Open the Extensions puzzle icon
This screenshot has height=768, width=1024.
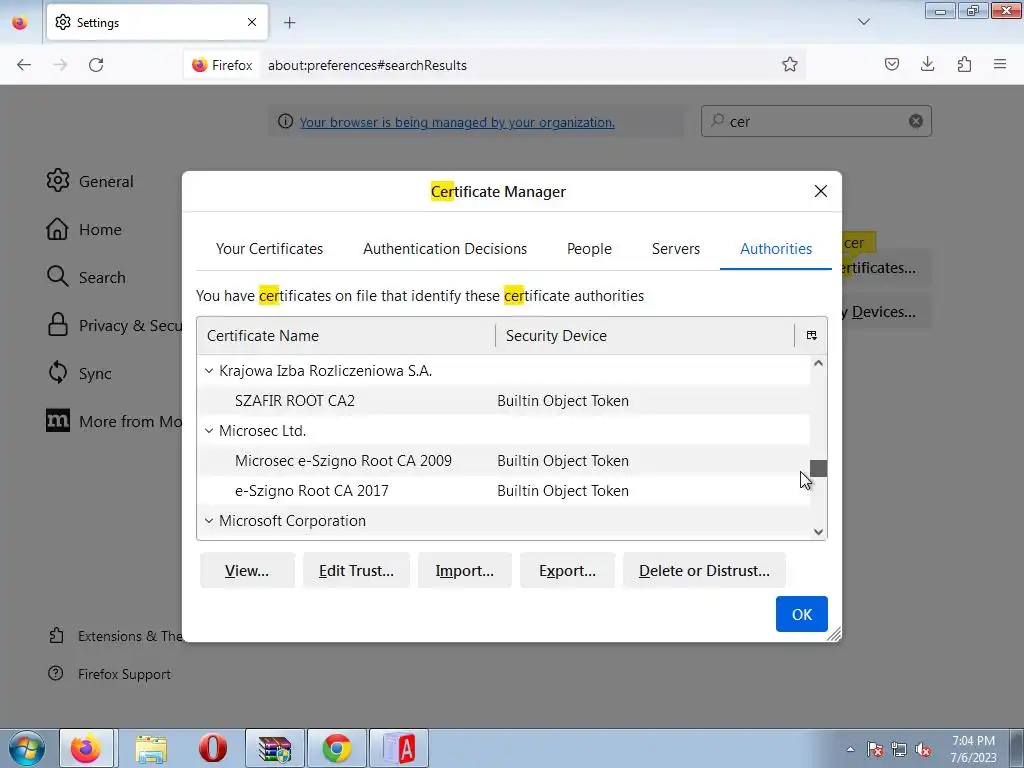point(964,64)
